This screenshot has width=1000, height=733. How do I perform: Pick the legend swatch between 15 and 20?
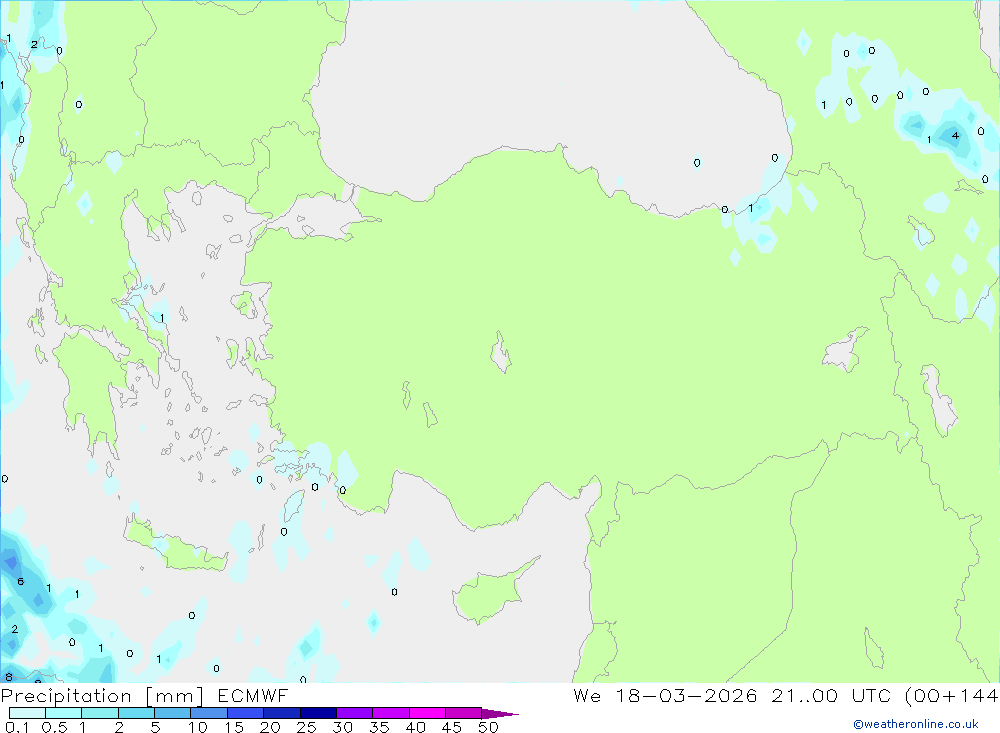pos(246,713)
